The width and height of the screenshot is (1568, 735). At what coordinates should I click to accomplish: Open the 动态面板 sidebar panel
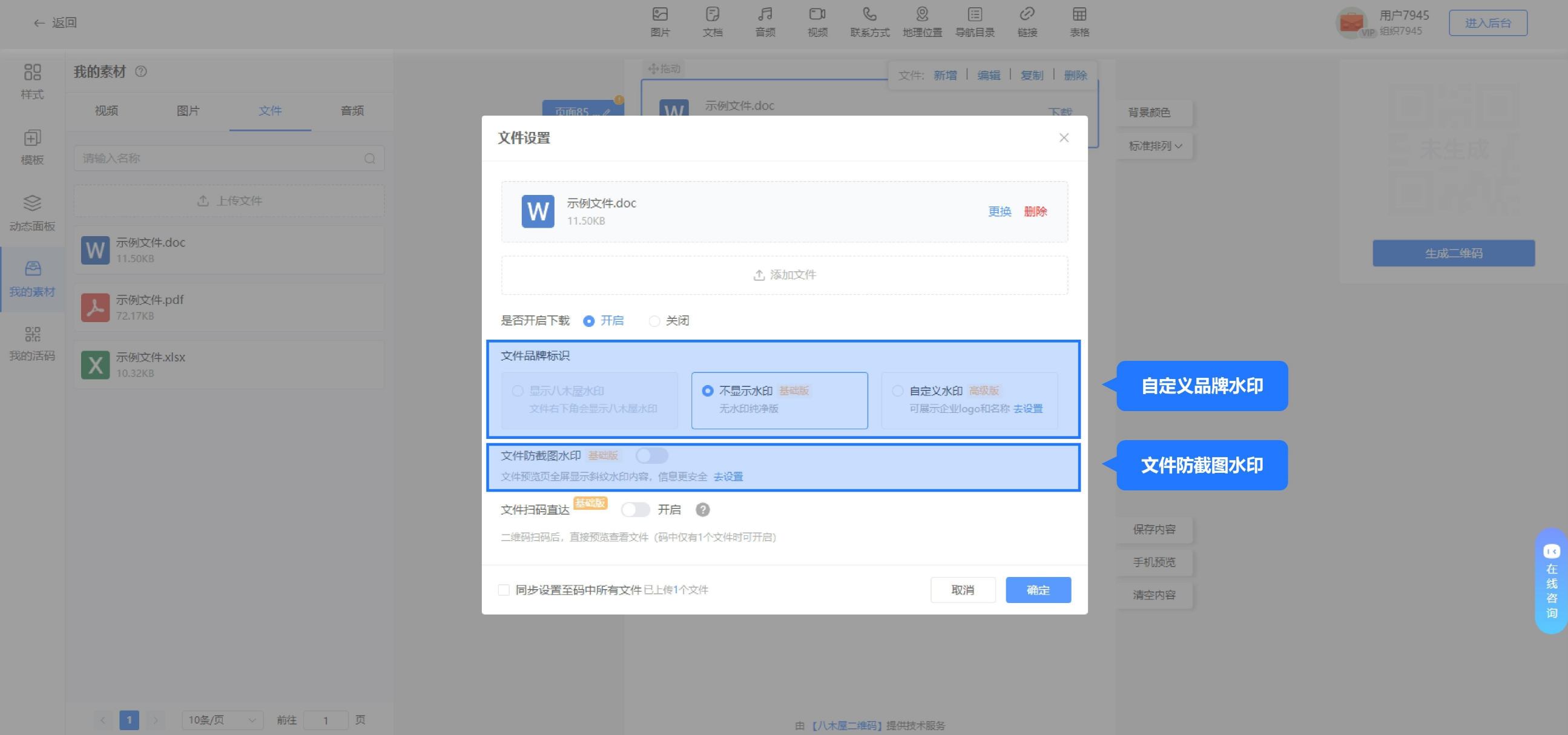tap(32, 213)
